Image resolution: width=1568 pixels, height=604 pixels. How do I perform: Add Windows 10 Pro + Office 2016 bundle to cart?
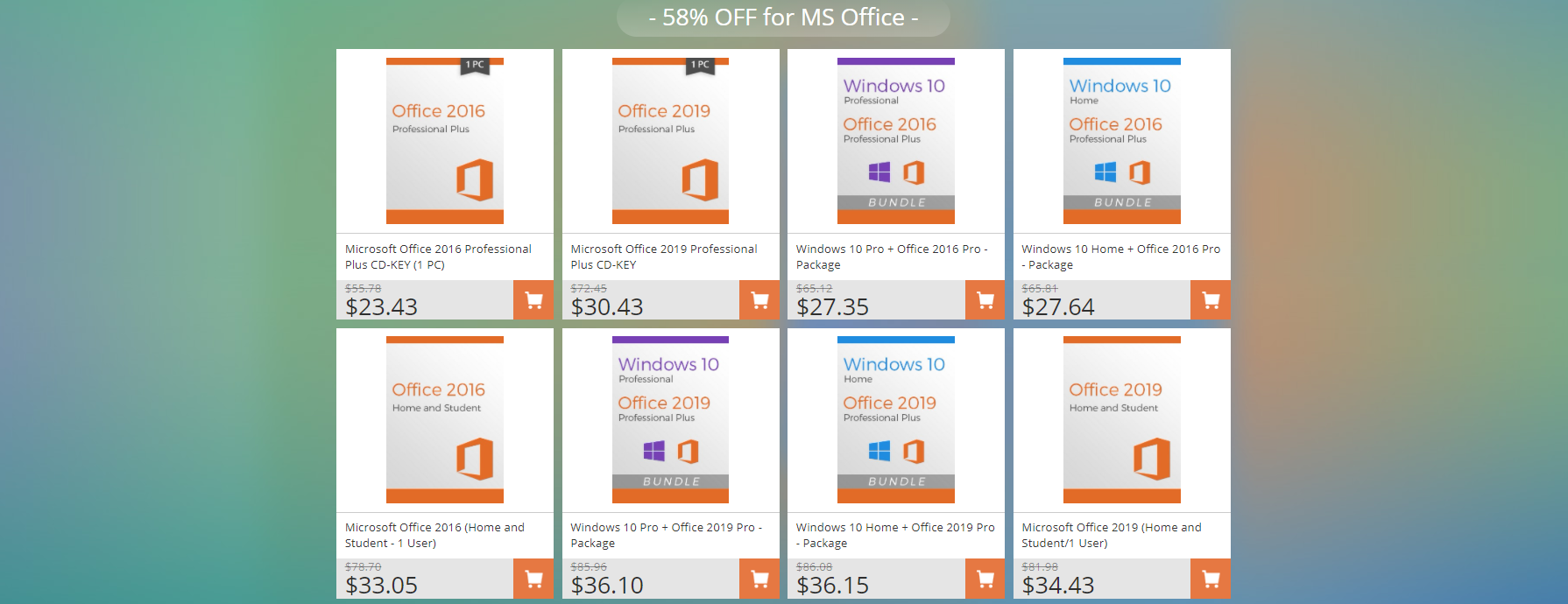[985, 300]
